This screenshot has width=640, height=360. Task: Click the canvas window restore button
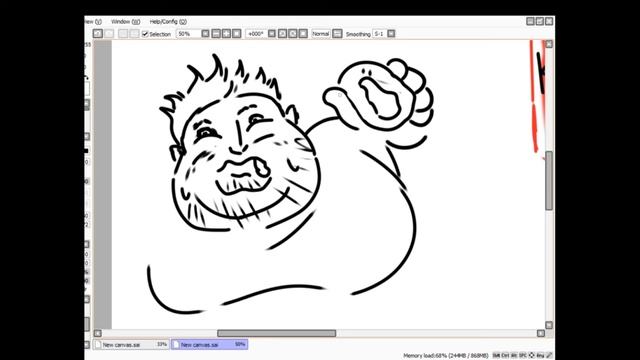[540, 21]
